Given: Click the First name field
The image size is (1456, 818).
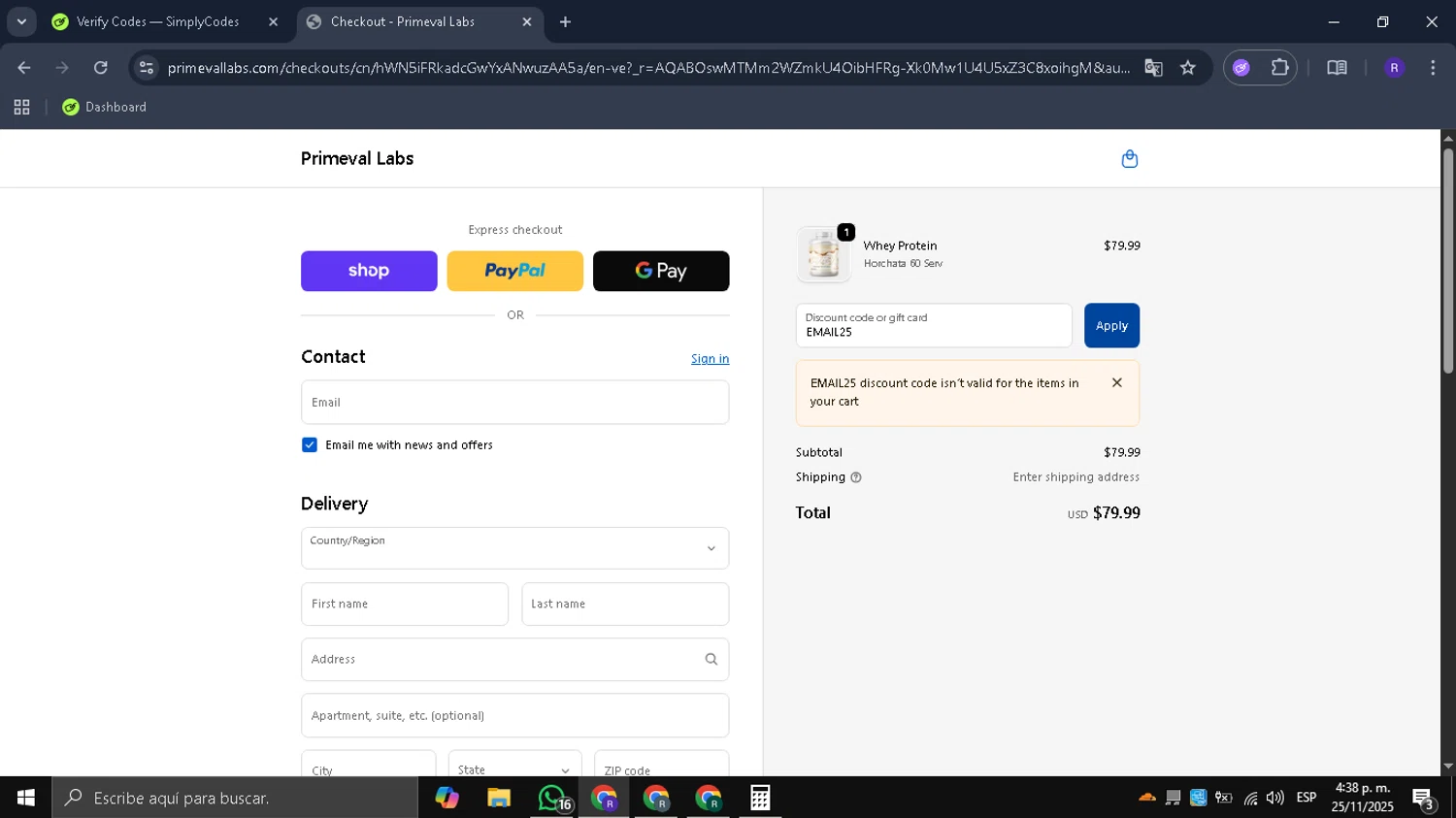Looking at the screenshot, I should pos(405,604).
